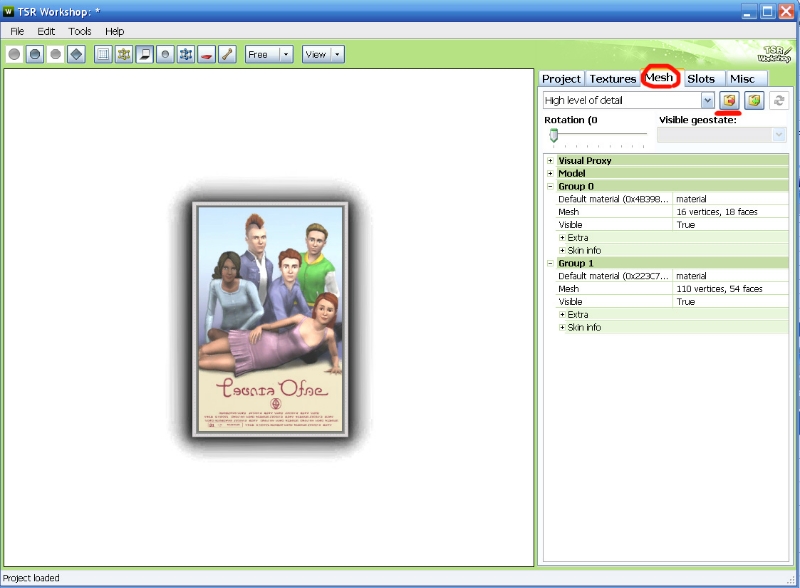Click the Rotation slider handle
Viewport: 800px width, 588px height.
[x=553, y=135]
